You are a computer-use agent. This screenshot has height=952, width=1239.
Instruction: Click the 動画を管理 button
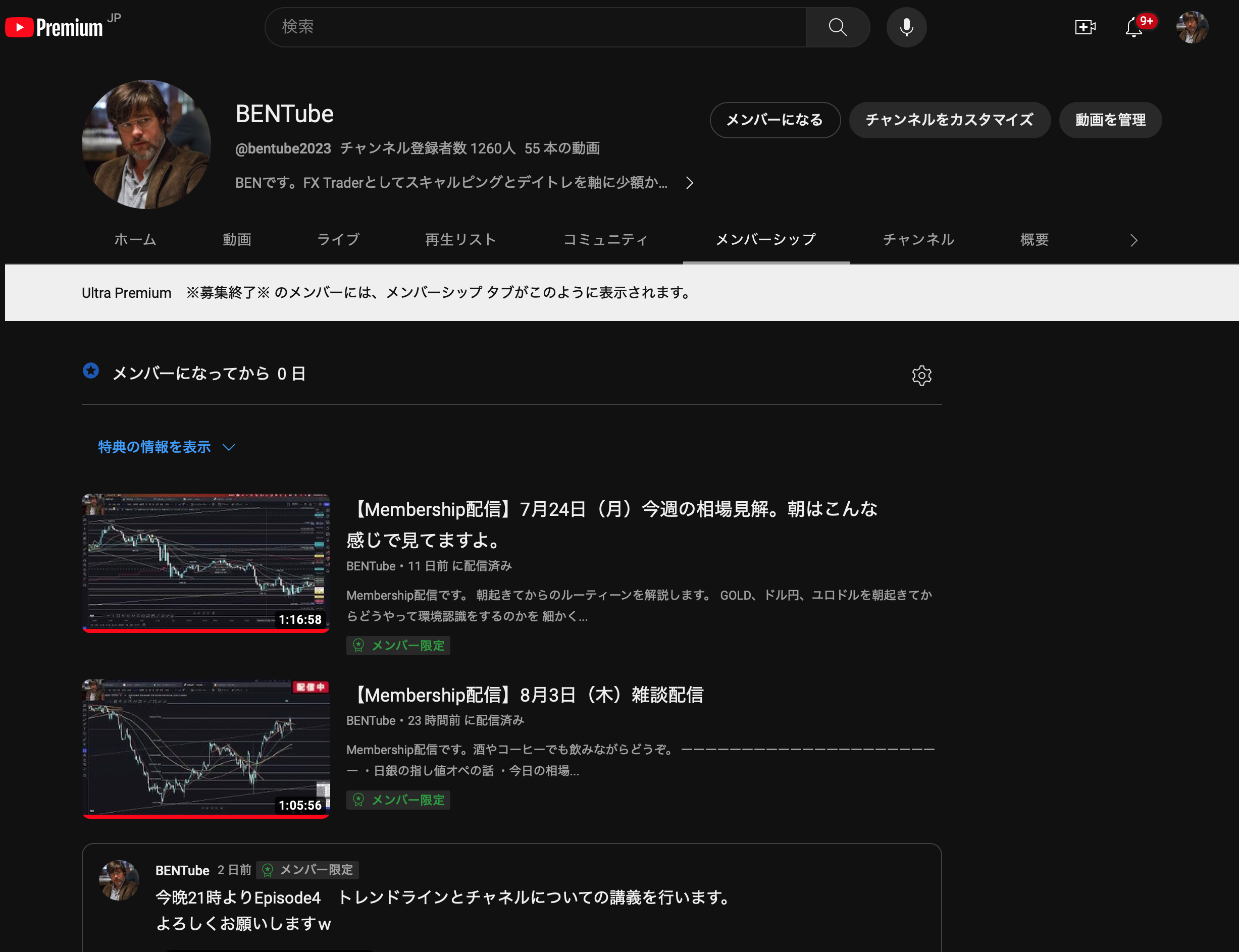coord(1110,120)
